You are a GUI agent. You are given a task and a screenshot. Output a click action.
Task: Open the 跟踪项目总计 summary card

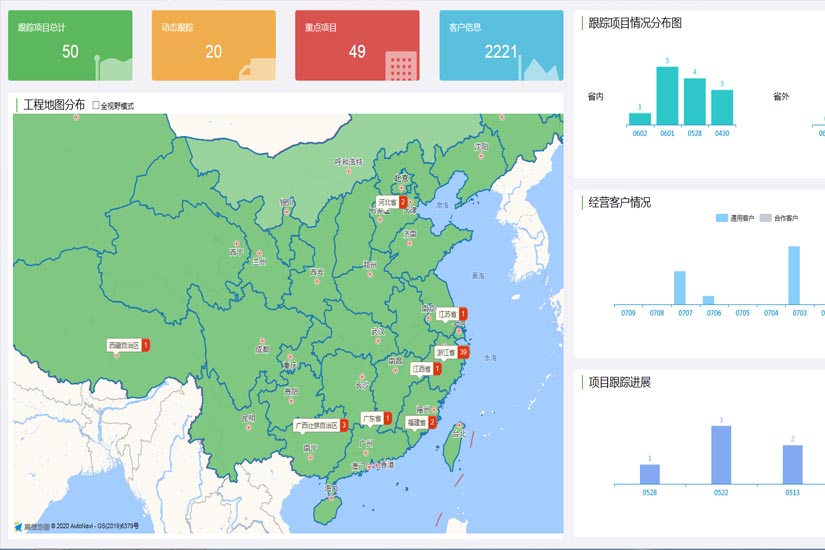70,46
